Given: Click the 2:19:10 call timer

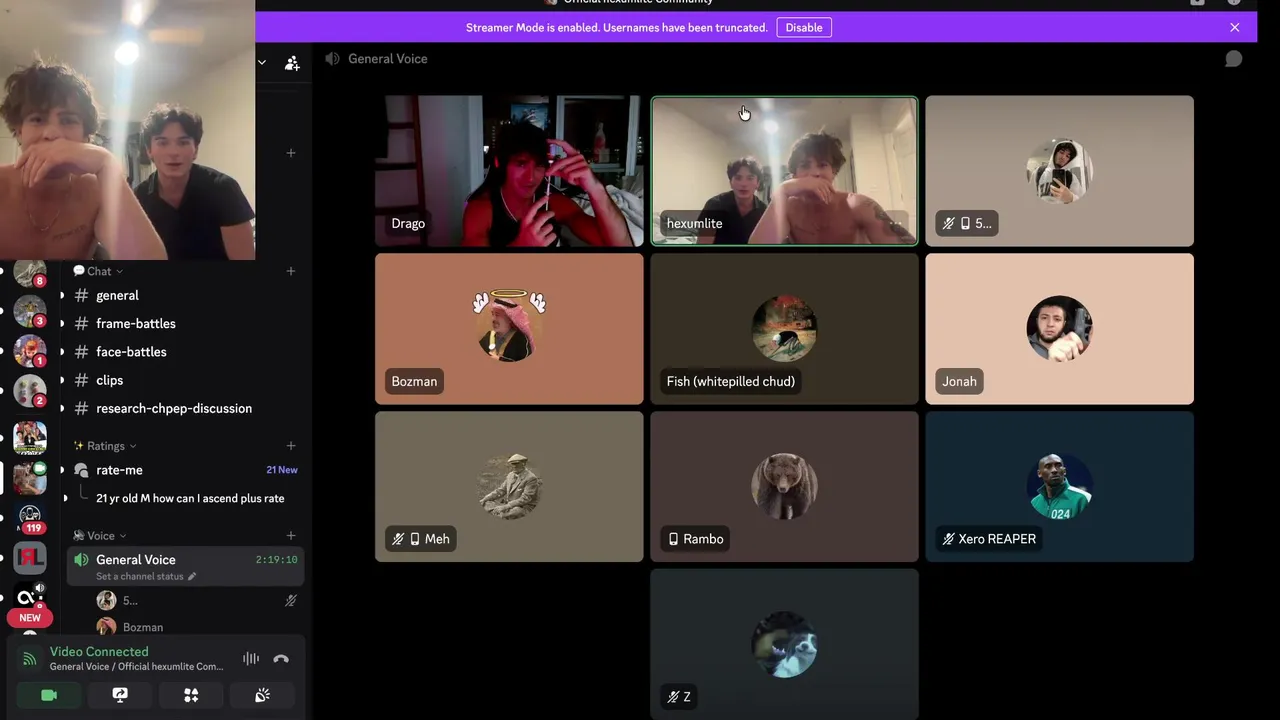Looking at the screenshot, I should pyautogui.click(x=276, y=560).
